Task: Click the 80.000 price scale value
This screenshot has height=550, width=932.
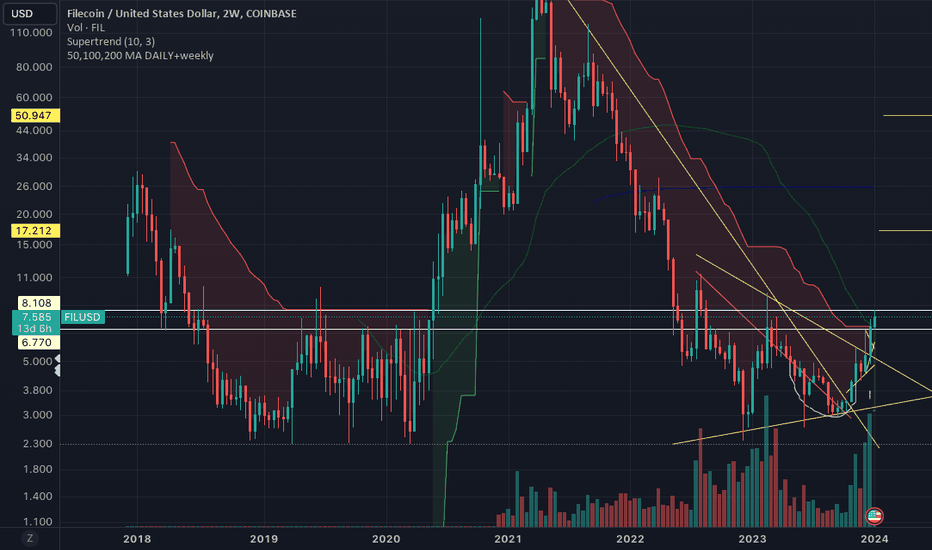Action: coord(34,67)
